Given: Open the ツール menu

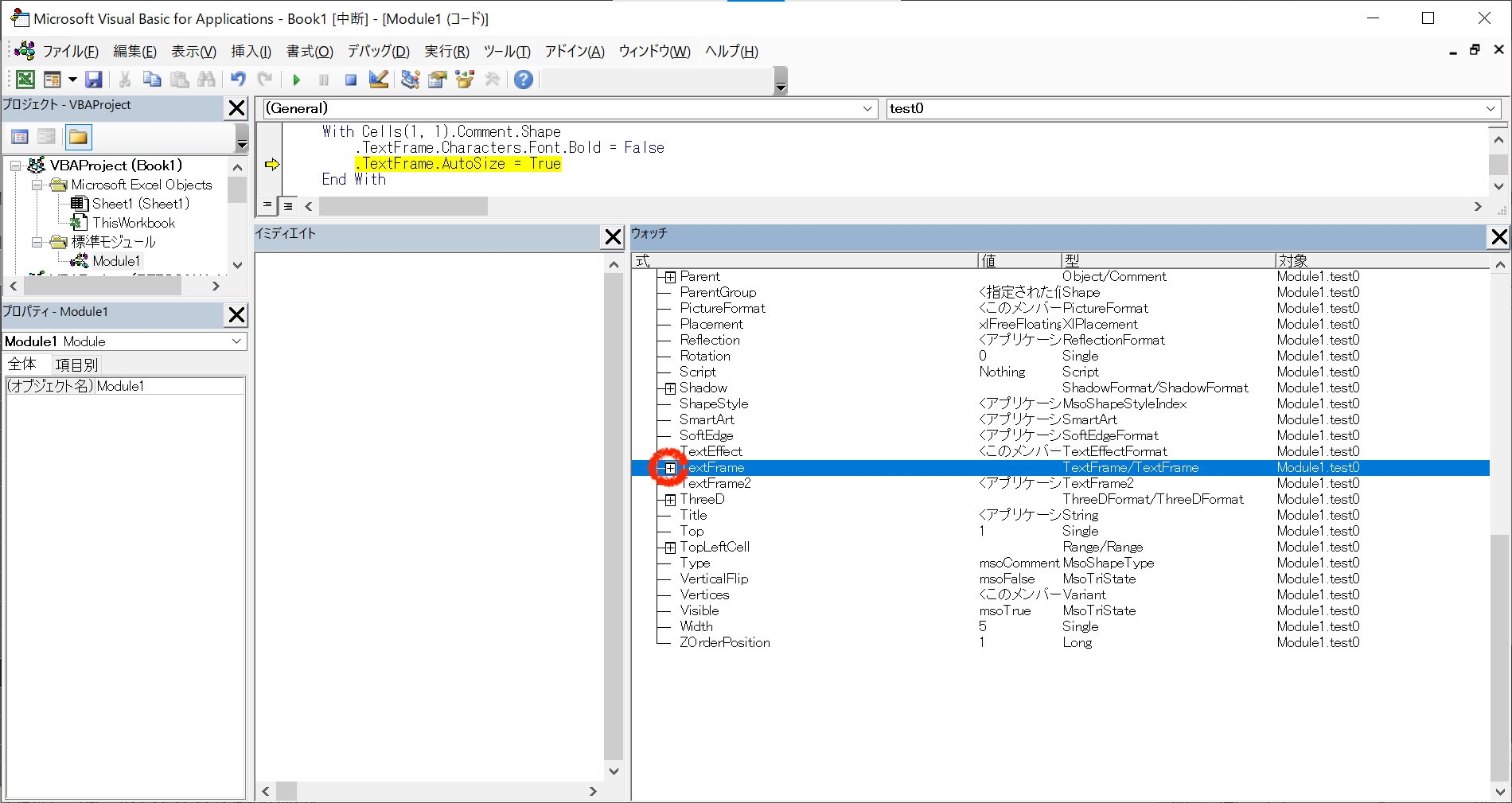Looking at the screenshot, I should coord(507,52).
